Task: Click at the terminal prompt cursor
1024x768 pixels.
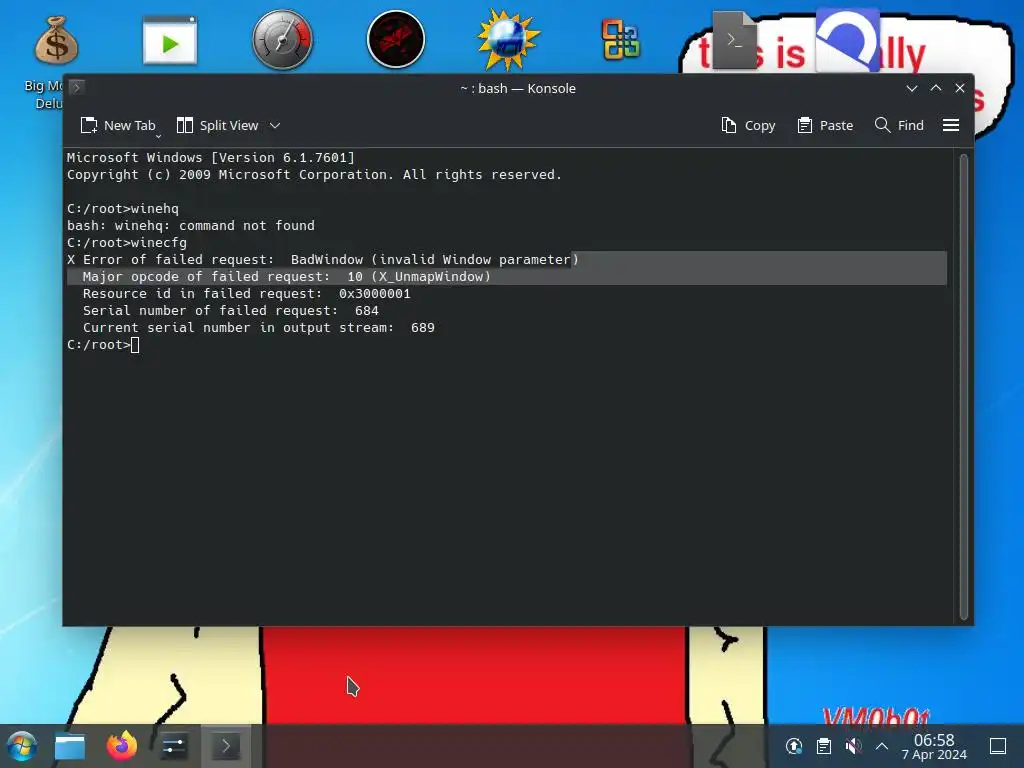Action: pos(135,345)
